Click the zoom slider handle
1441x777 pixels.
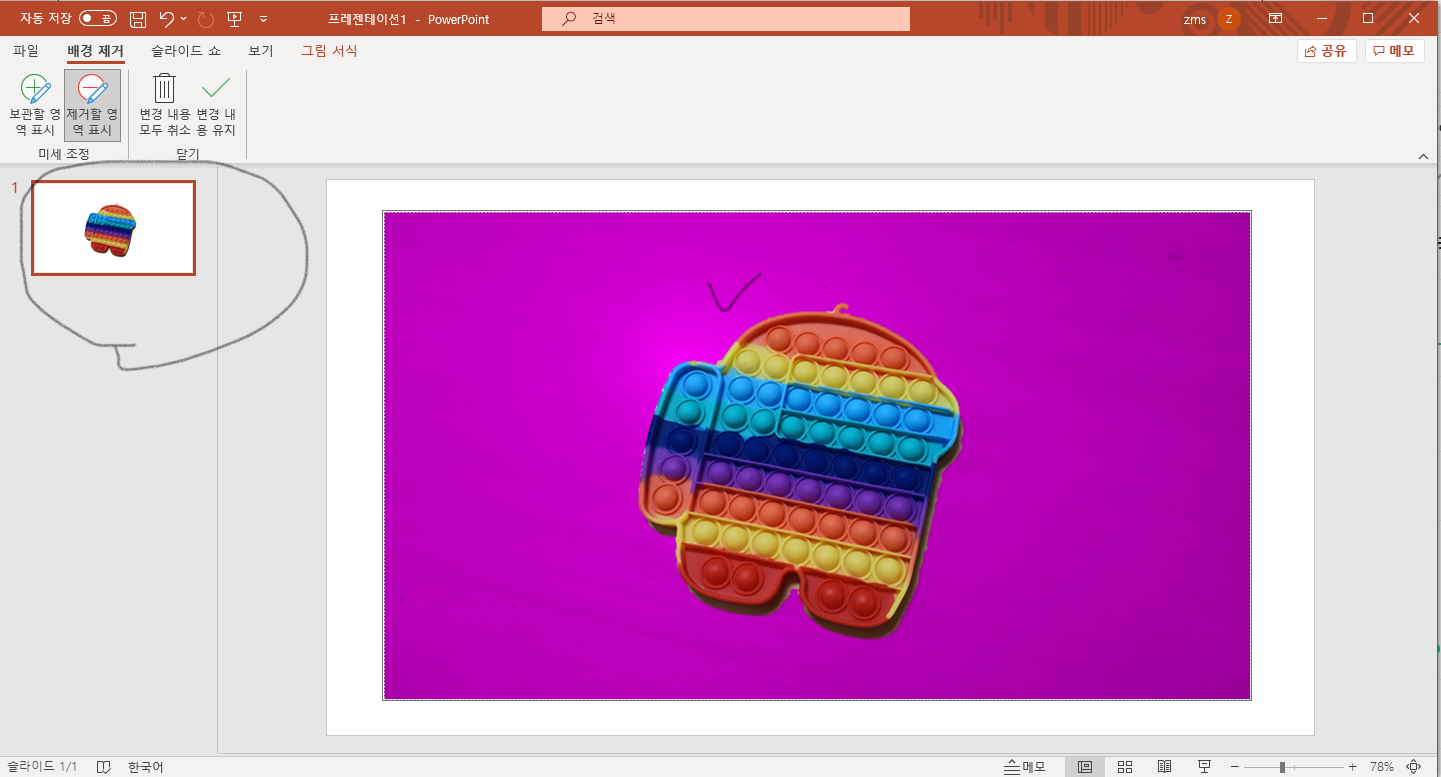tap(1282, 767)
